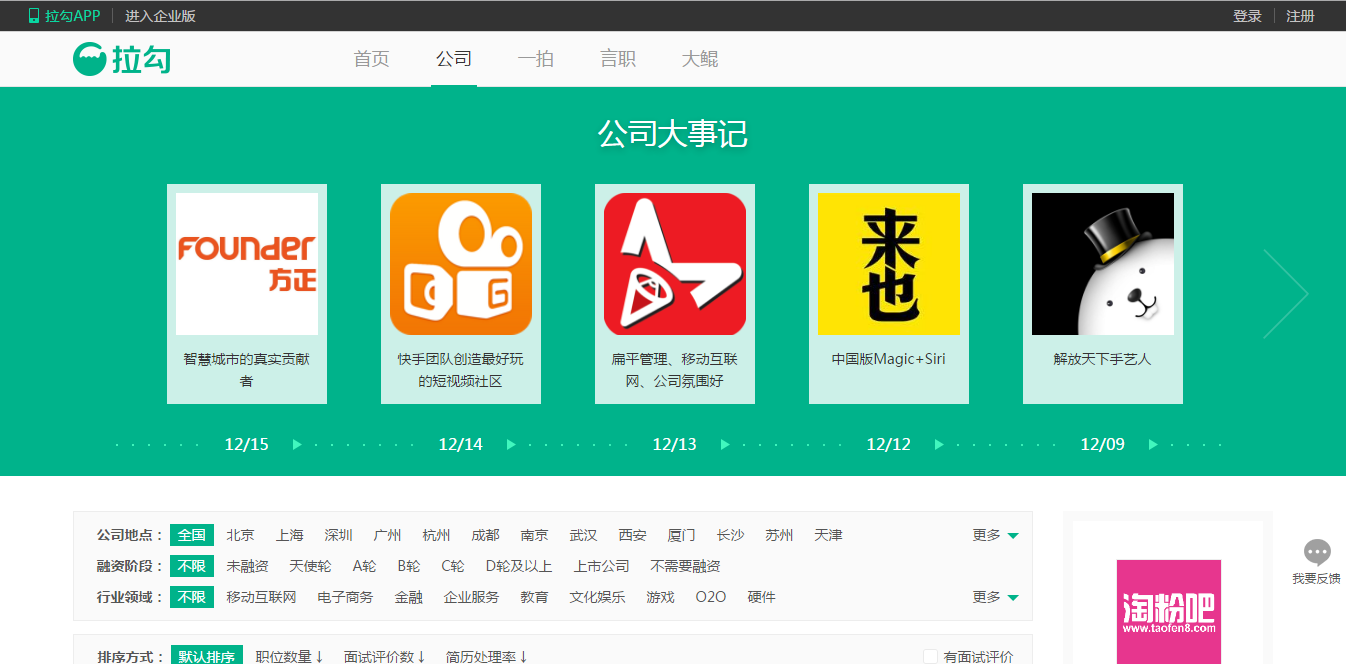Sort companies by 面试评价数
This screenshot has width=1346, height=664.
[x=385, y=657]
